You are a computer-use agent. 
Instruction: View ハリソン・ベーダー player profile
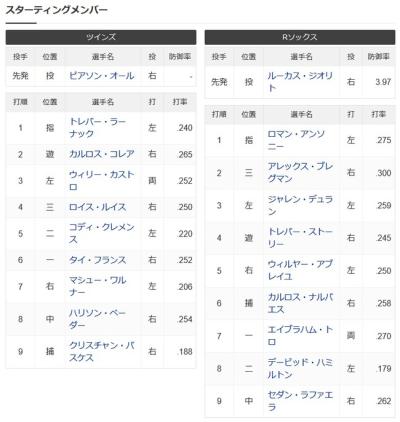coord(97,319)
